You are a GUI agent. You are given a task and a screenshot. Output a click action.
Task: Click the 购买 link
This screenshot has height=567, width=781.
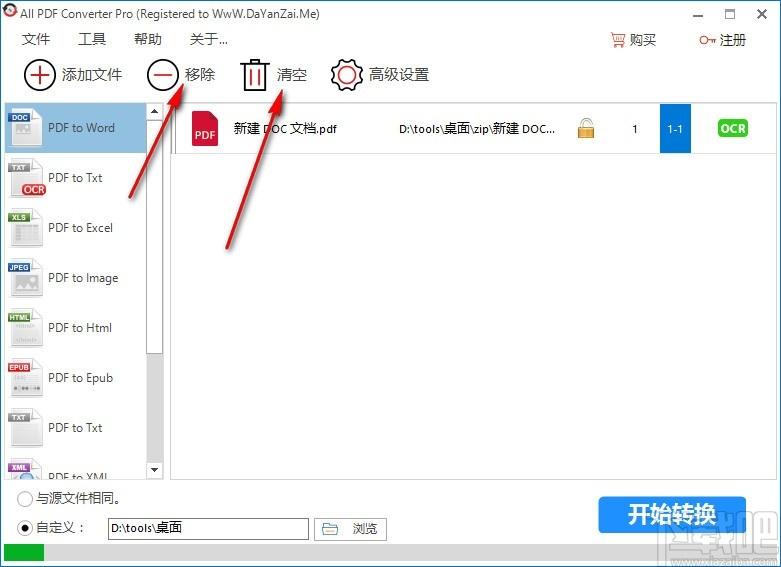pyautogui.click(x=643, y=40)
